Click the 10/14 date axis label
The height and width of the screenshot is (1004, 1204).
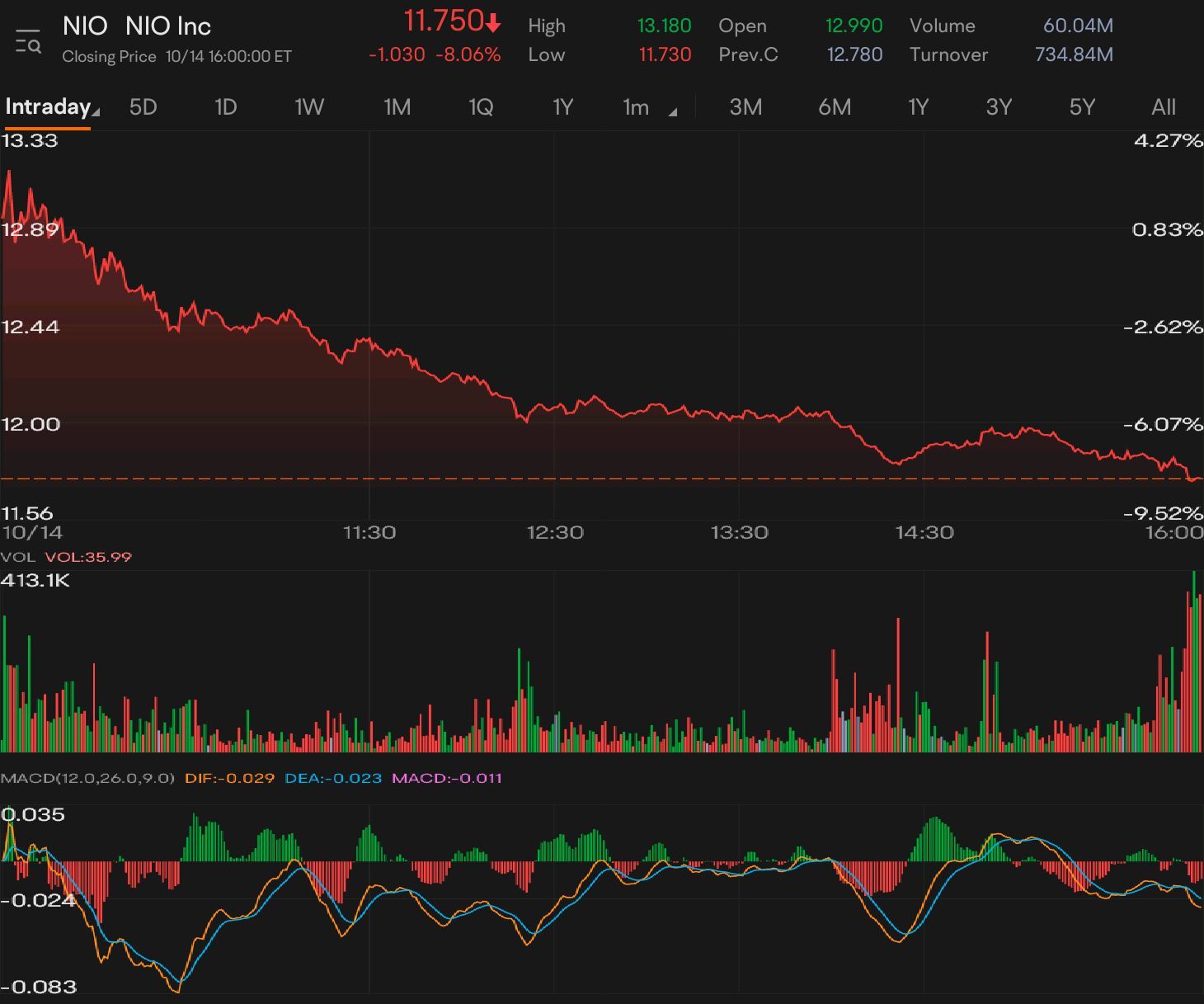click(x=32, y=533)
